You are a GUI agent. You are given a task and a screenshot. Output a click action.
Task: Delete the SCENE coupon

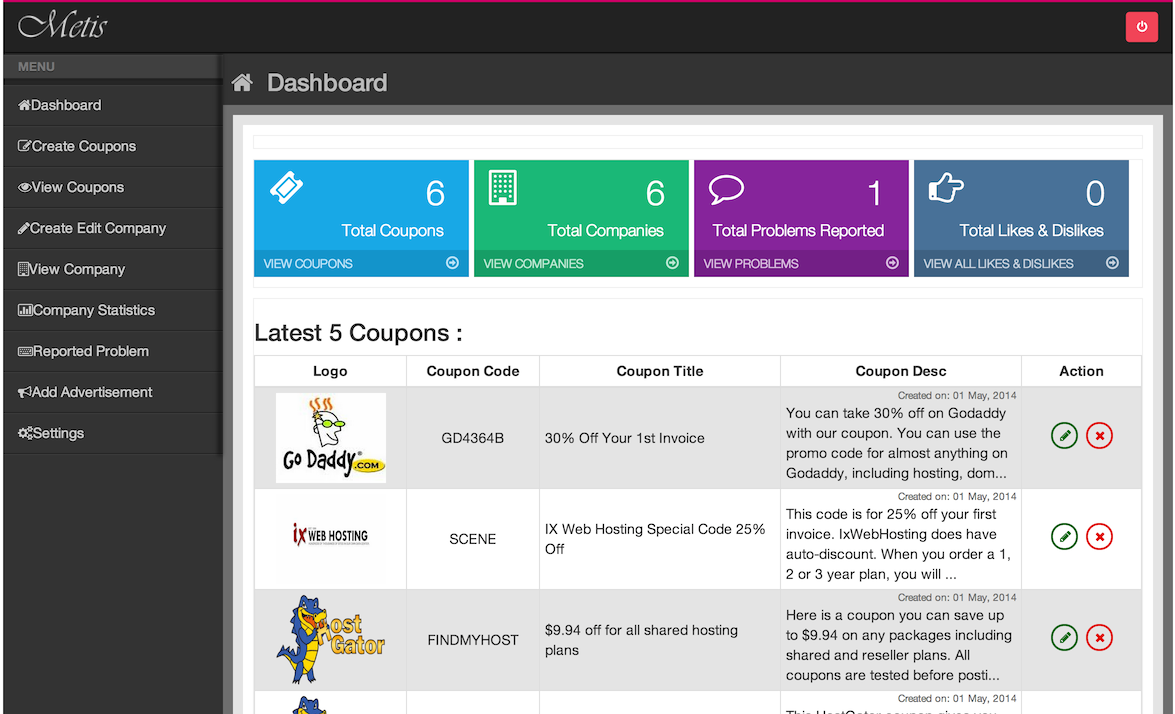point(1099,536)
